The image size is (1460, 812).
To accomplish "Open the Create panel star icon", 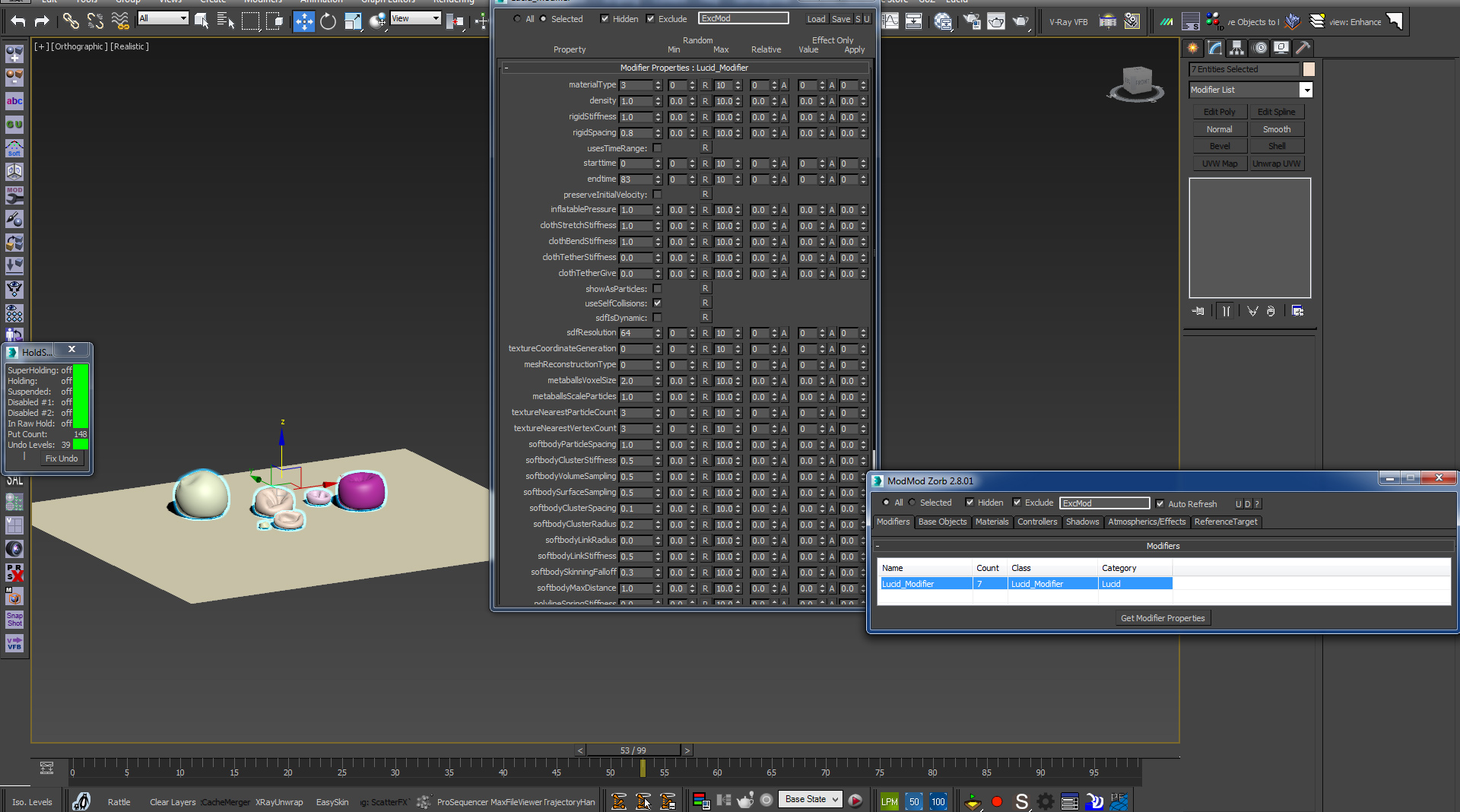I will click(x=1193, y=48).
